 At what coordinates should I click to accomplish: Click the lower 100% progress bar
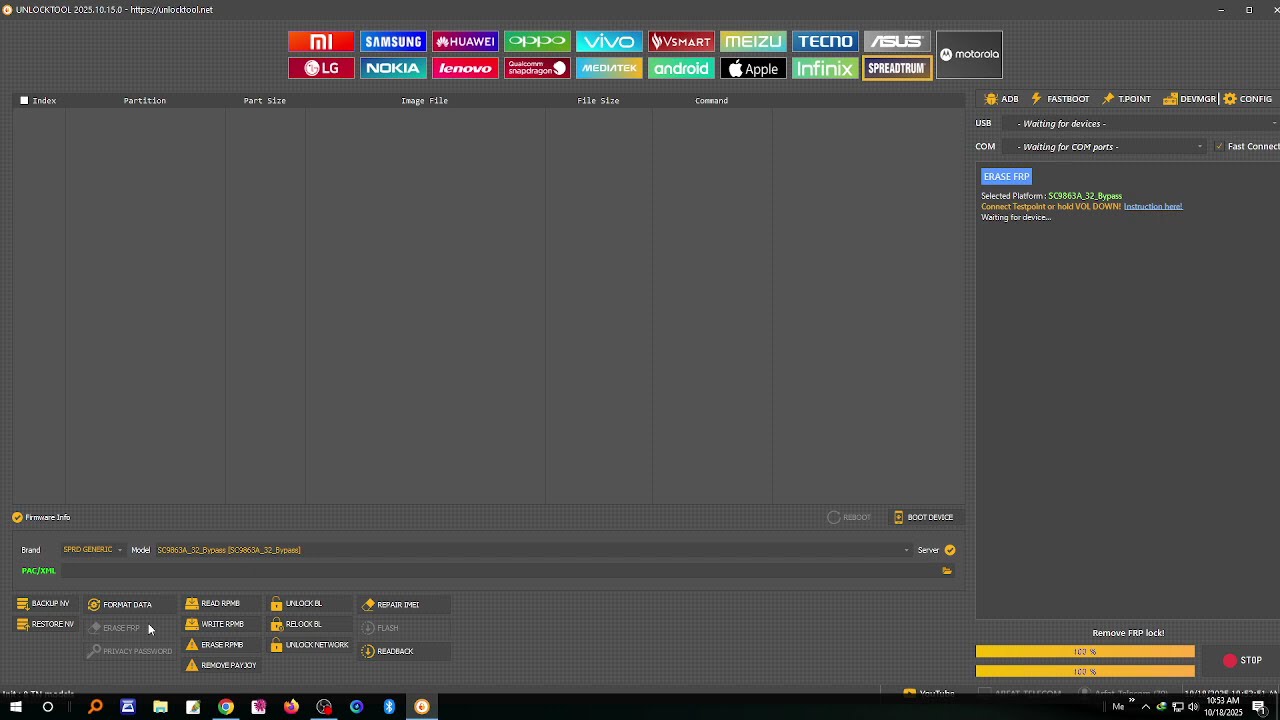pos(1085,672)
